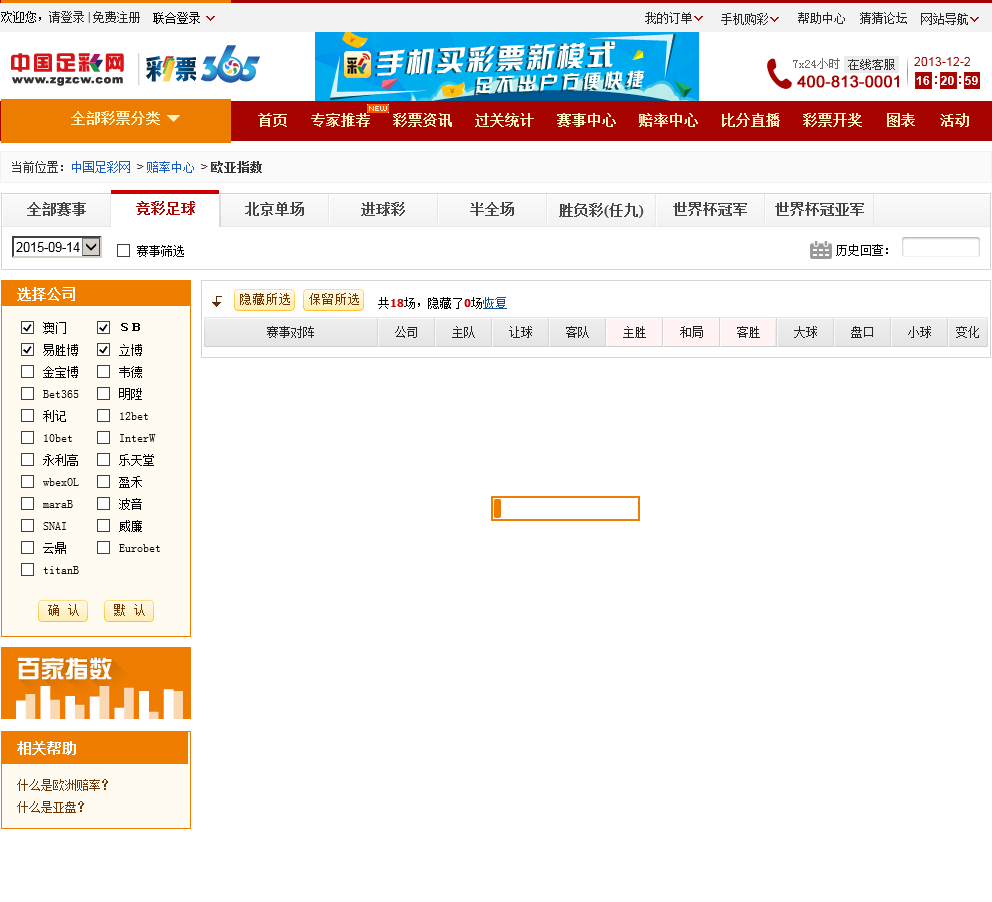The width and height of the screenshot is (992, 902).
Task: Check the Eurobet checkbox
Action: click(104, 547)
